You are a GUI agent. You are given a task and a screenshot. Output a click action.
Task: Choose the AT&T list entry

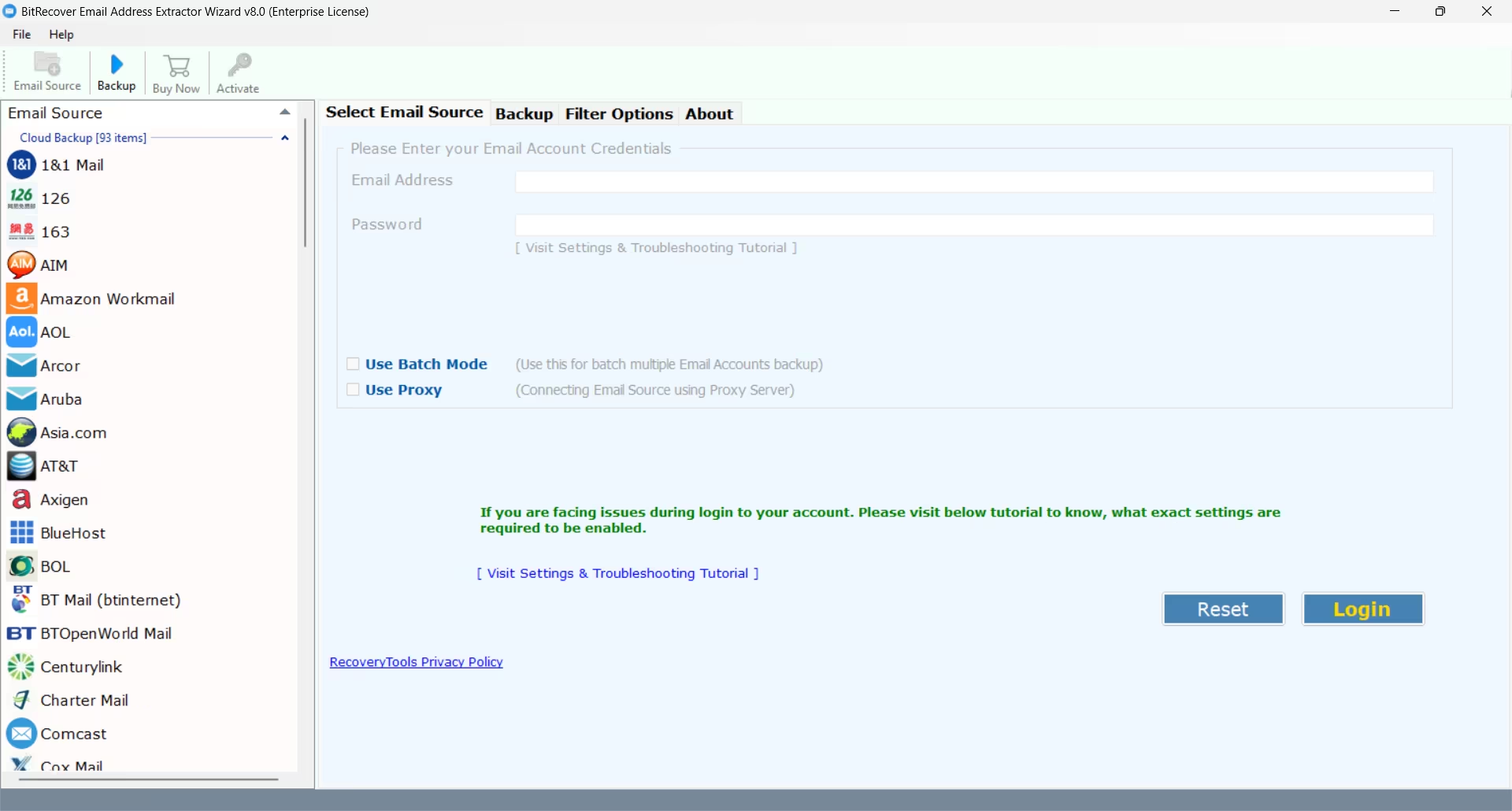(x=59, y=466)
